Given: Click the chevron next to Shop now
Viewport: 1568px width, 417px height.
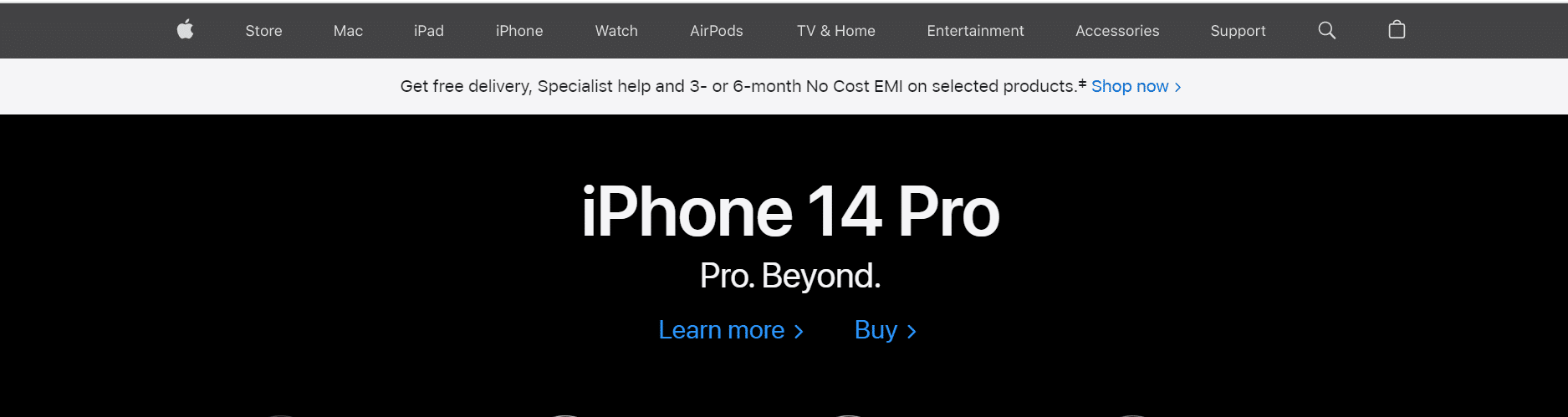Looking at the screenshot, I should (x=1177, y=87).
